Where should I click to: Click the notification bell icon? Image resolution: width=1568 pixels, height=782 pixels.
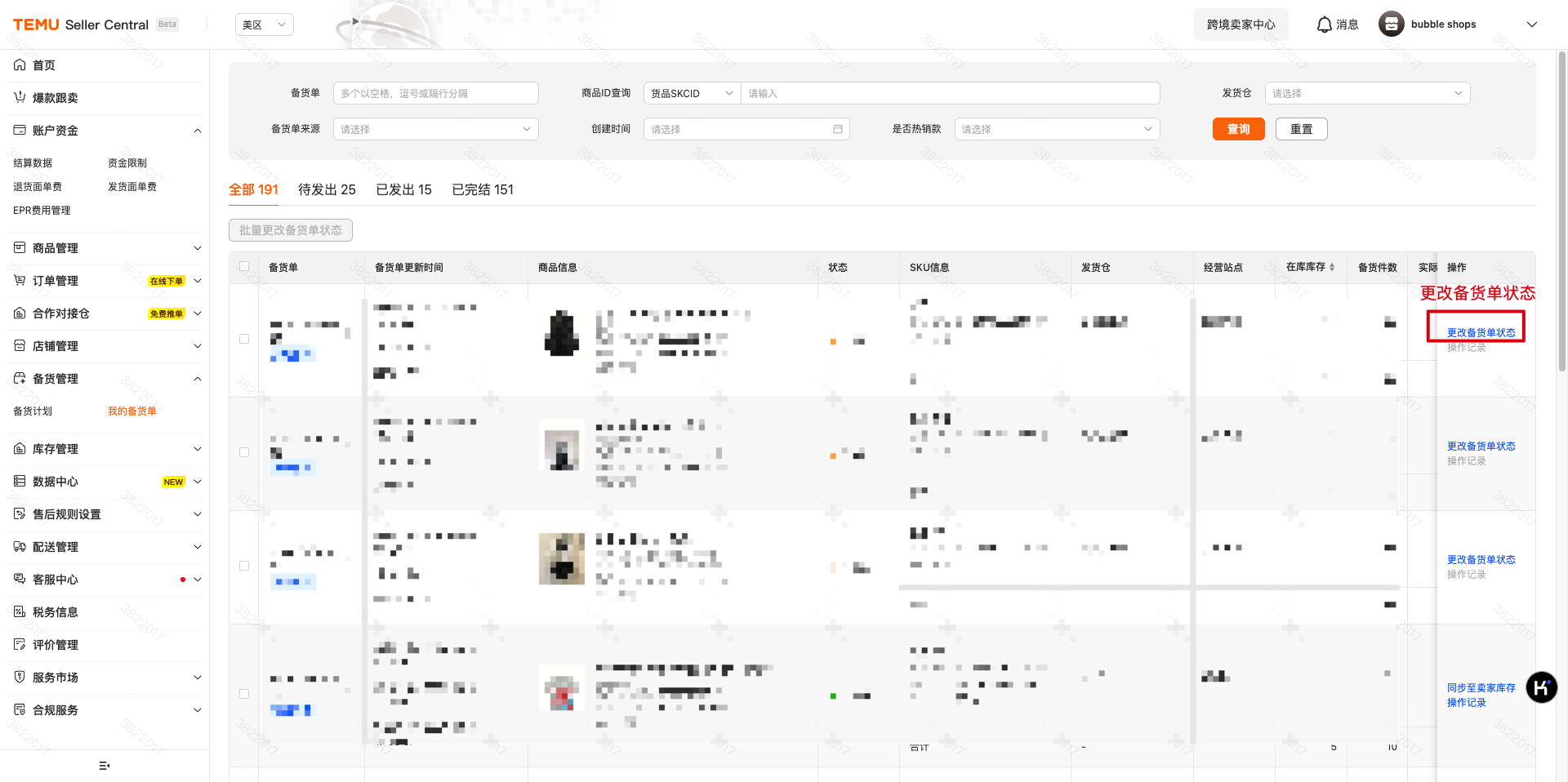point(1324,24)
